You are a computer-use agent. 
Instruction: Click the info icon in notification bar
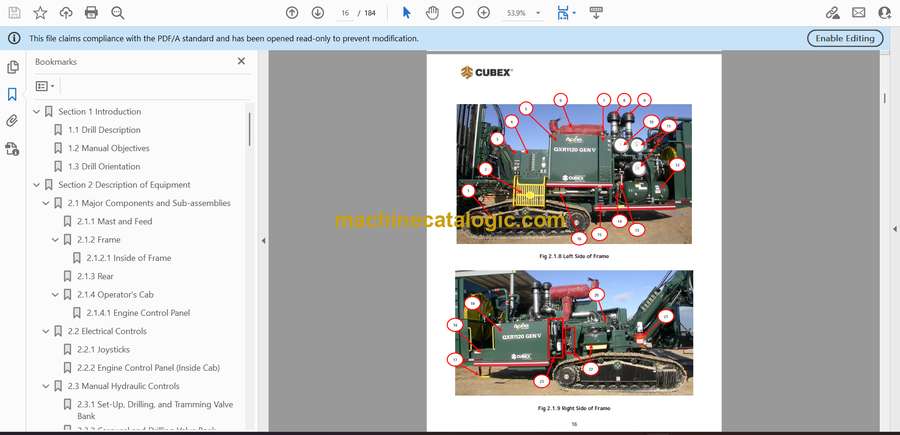tap(14, 38)
